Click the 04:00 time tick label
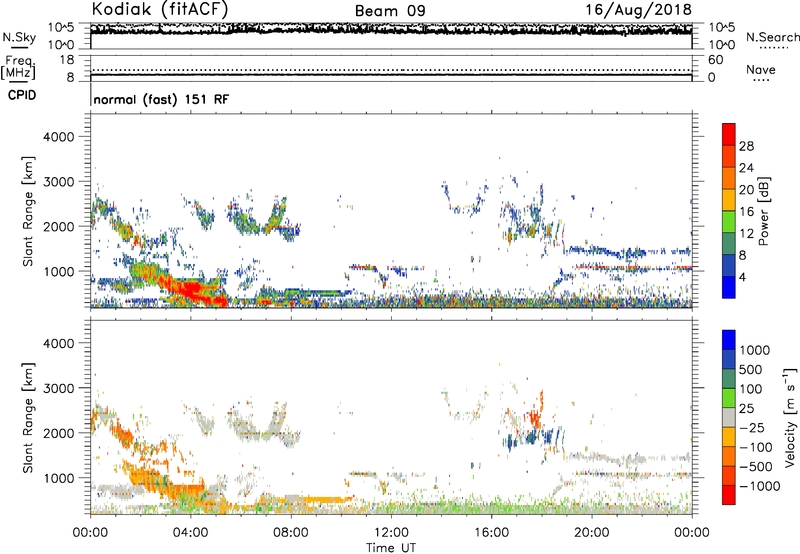 click(191, 533)
